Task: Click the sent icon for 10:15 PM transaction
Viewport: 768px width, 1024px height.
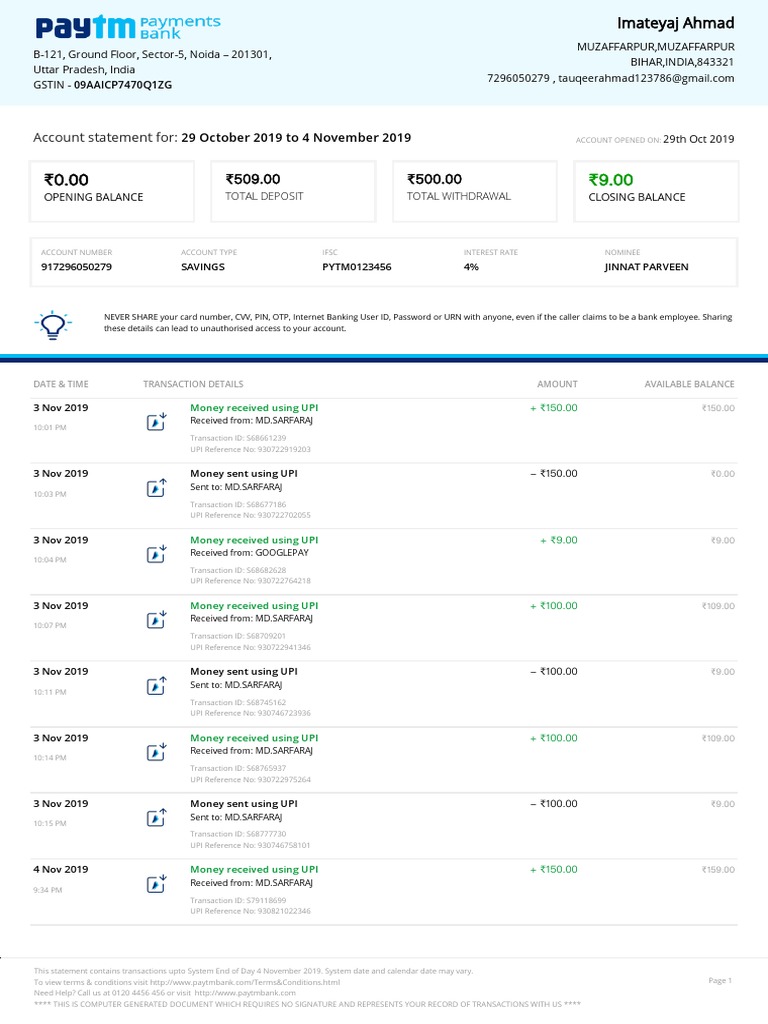Action: [x=156, y=818]
